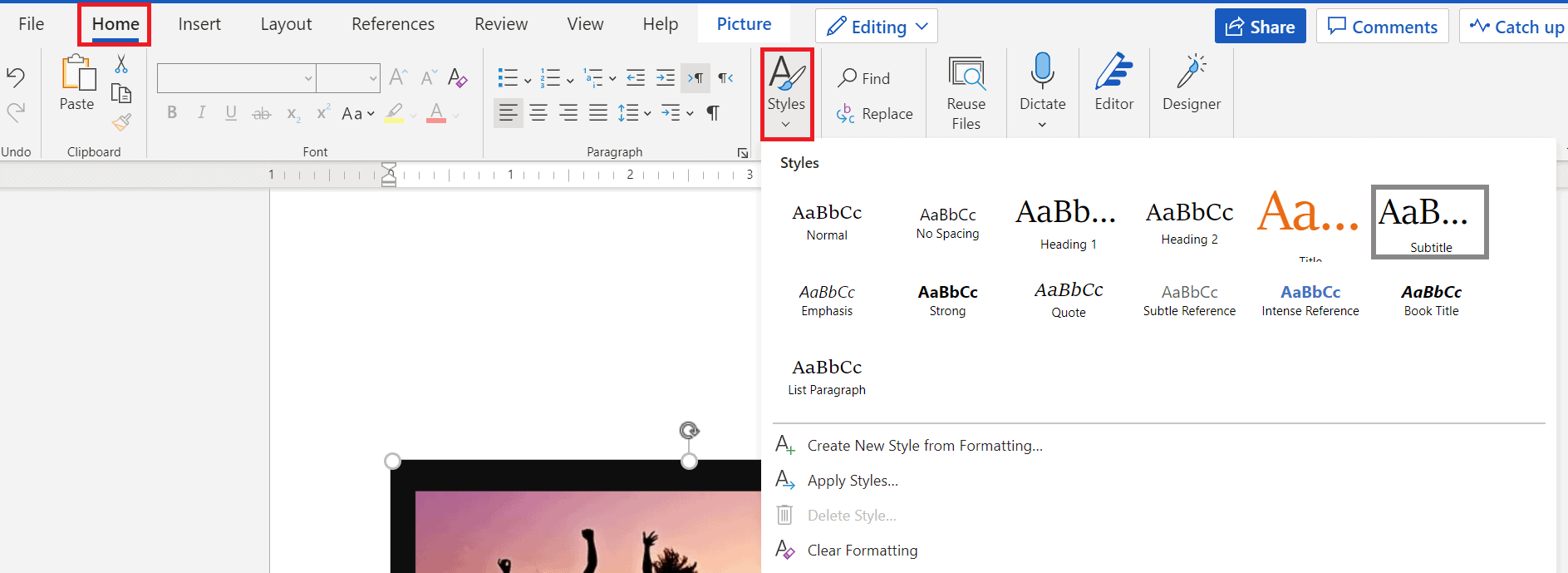Show paragraph marks pilcrow icon

(713, 113)
